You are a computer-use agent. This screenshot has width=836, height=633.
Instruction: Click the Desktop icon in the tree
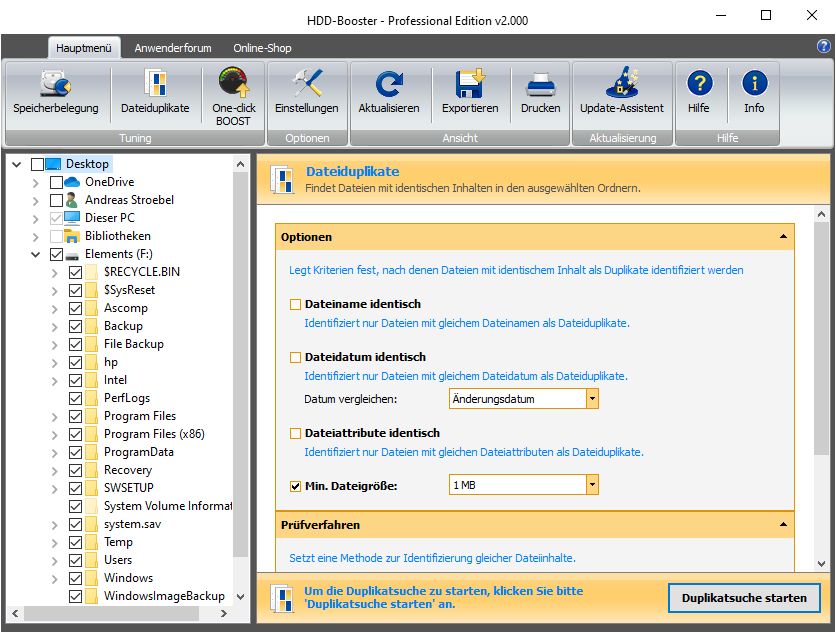pyautogui.click(x=53, y=164)
